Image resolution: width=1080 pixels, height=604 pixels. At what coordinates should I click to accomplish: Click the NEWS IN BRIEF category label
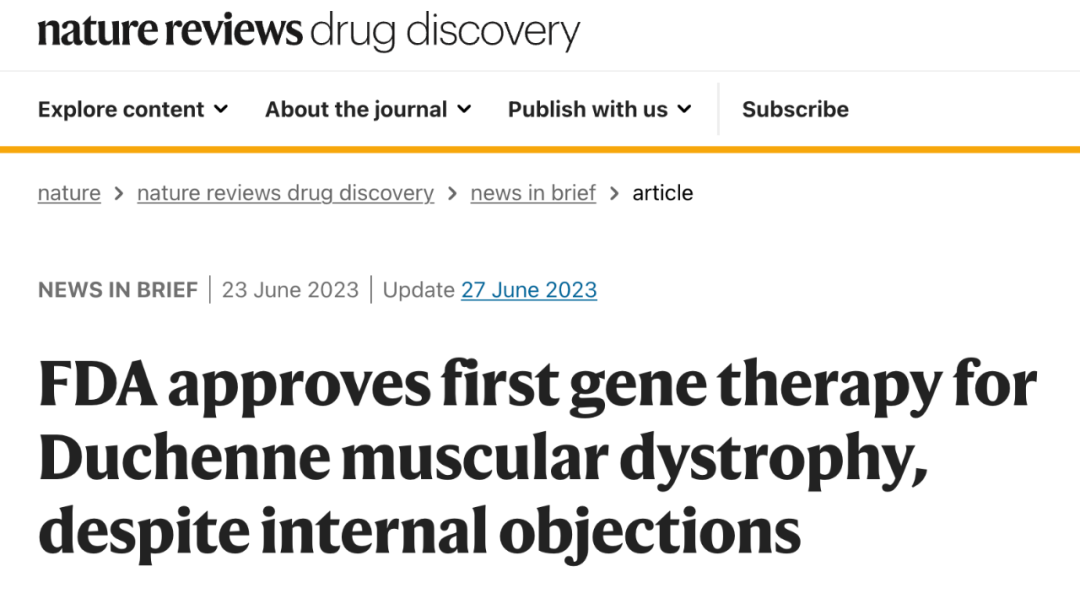(x=117, y=290)
